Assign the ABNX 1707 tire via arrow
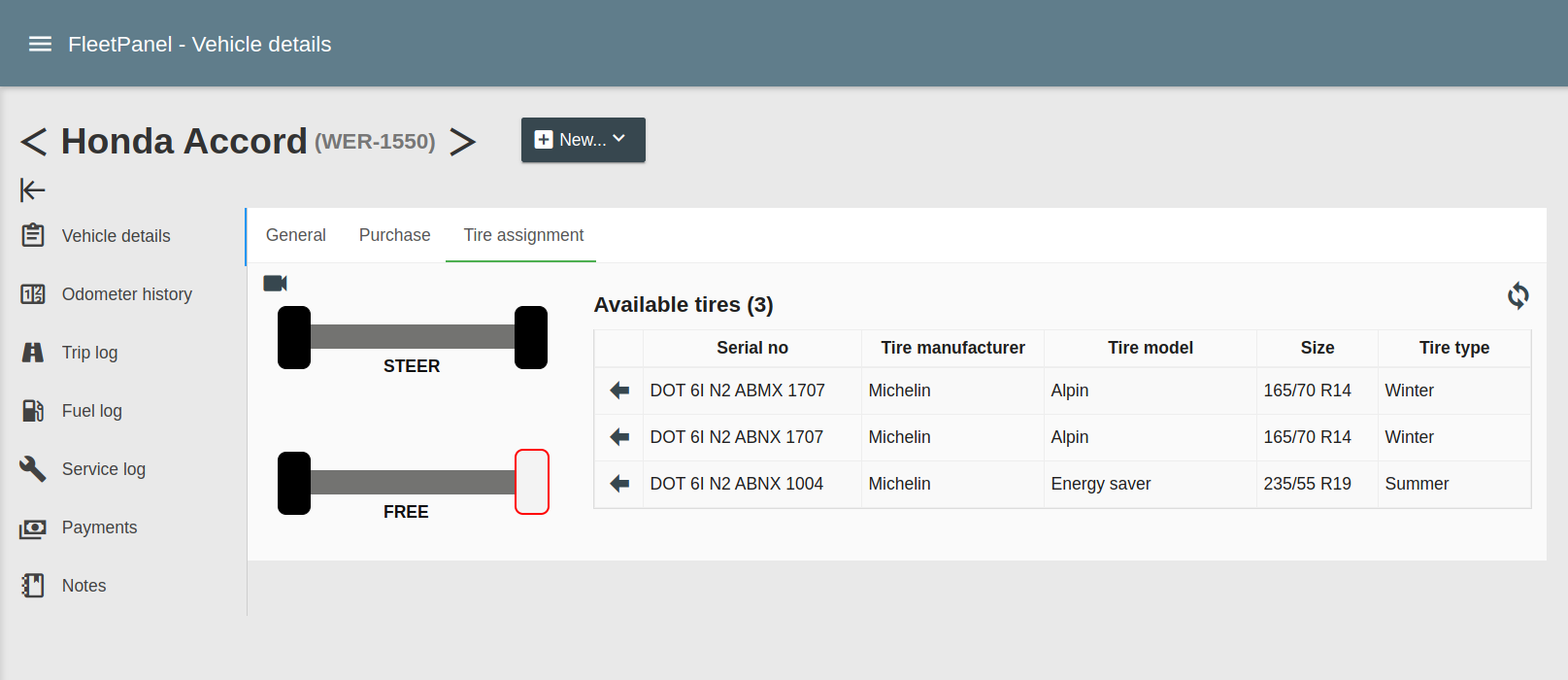1568x680 pixels. pos(619,437)
